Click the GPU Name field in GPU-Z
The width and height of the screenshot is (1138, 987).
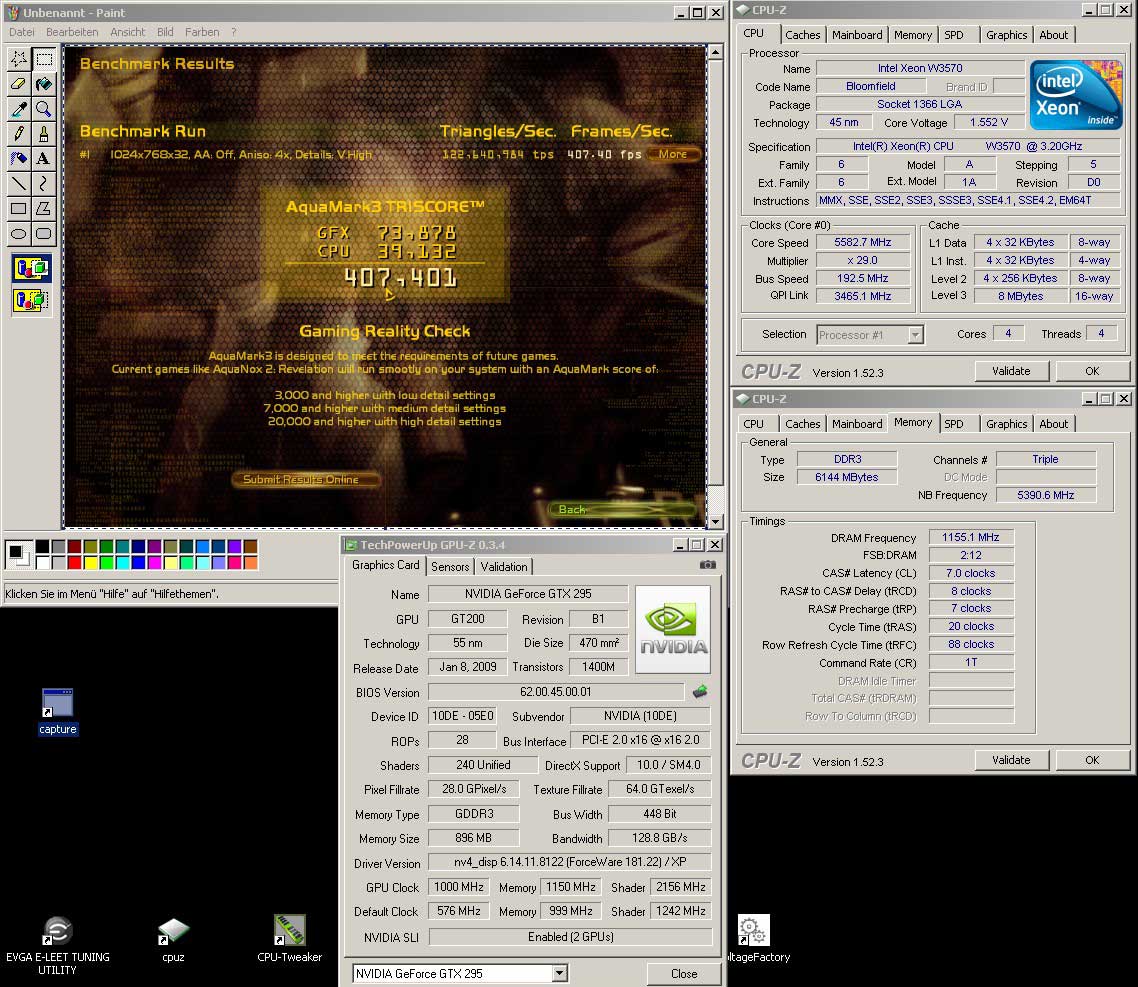tap(528, 594)
